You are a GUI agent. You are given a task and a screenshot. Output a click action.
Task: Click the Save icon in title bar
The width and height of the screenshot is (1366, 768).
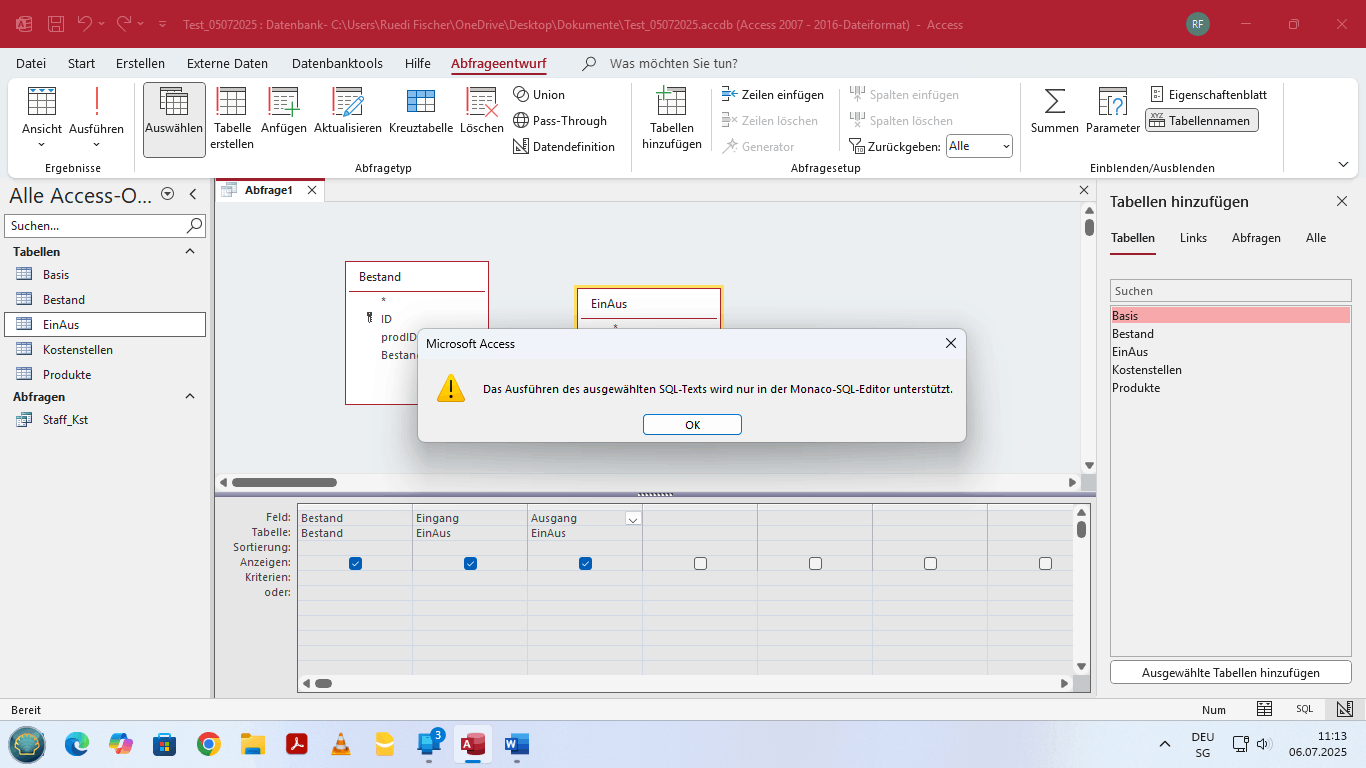[56, 23]
